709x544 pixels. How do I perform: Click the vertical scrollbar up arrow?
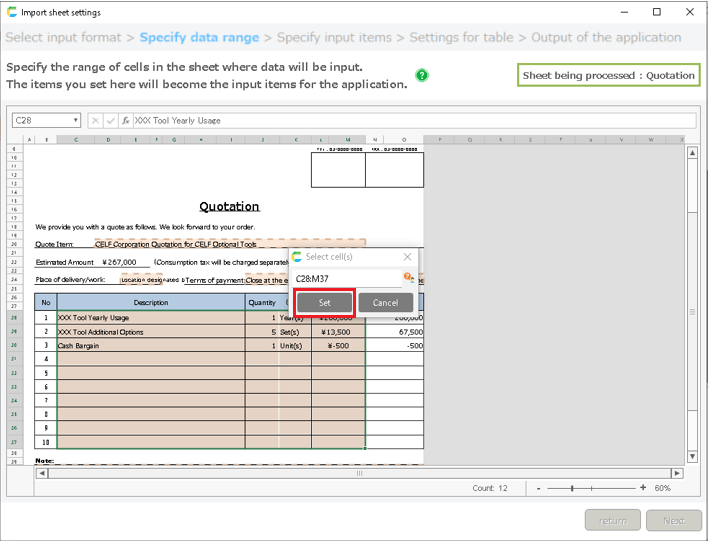(x=690, y=153)
